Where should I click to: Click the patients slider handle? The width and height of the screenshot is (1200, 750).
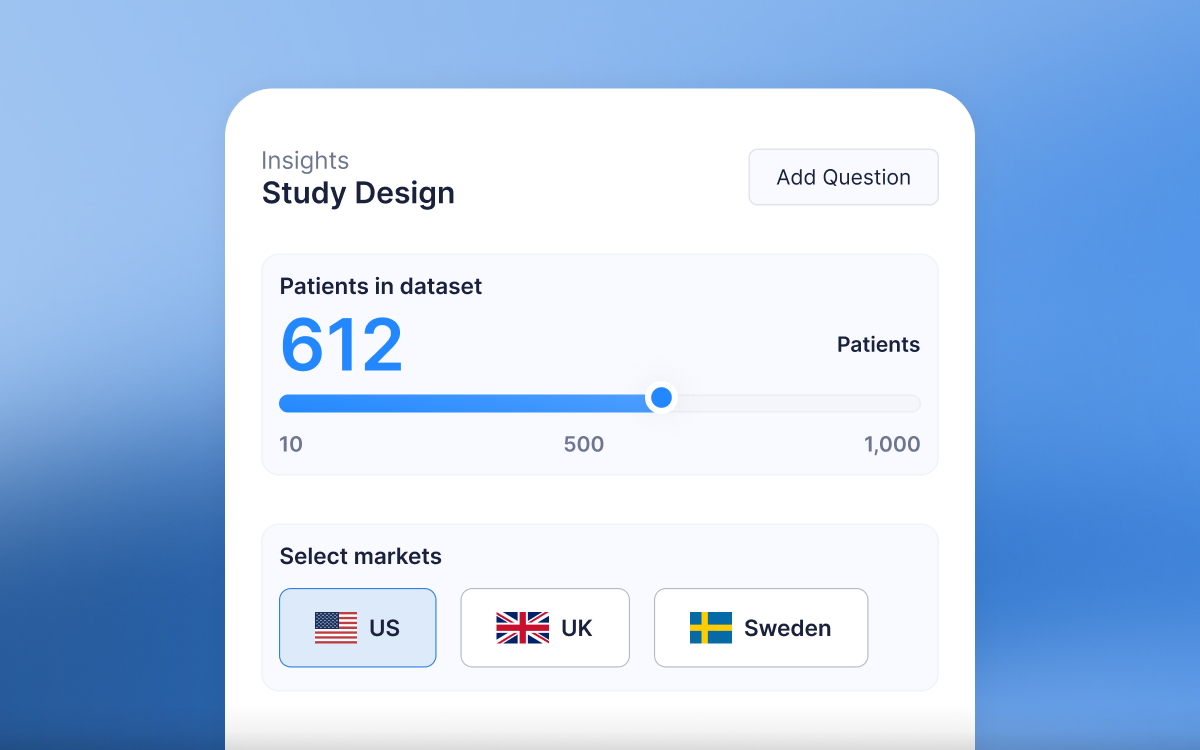click(660, 398)
